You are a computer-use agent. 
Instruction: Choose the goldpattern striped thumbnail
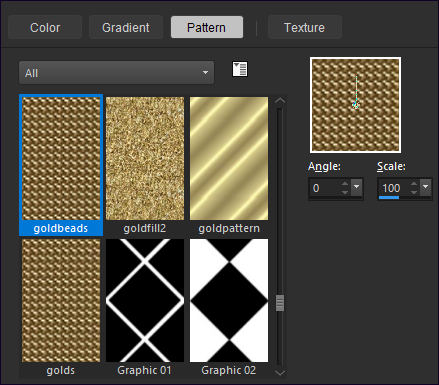pyautogui.click(x=229, y=158)
